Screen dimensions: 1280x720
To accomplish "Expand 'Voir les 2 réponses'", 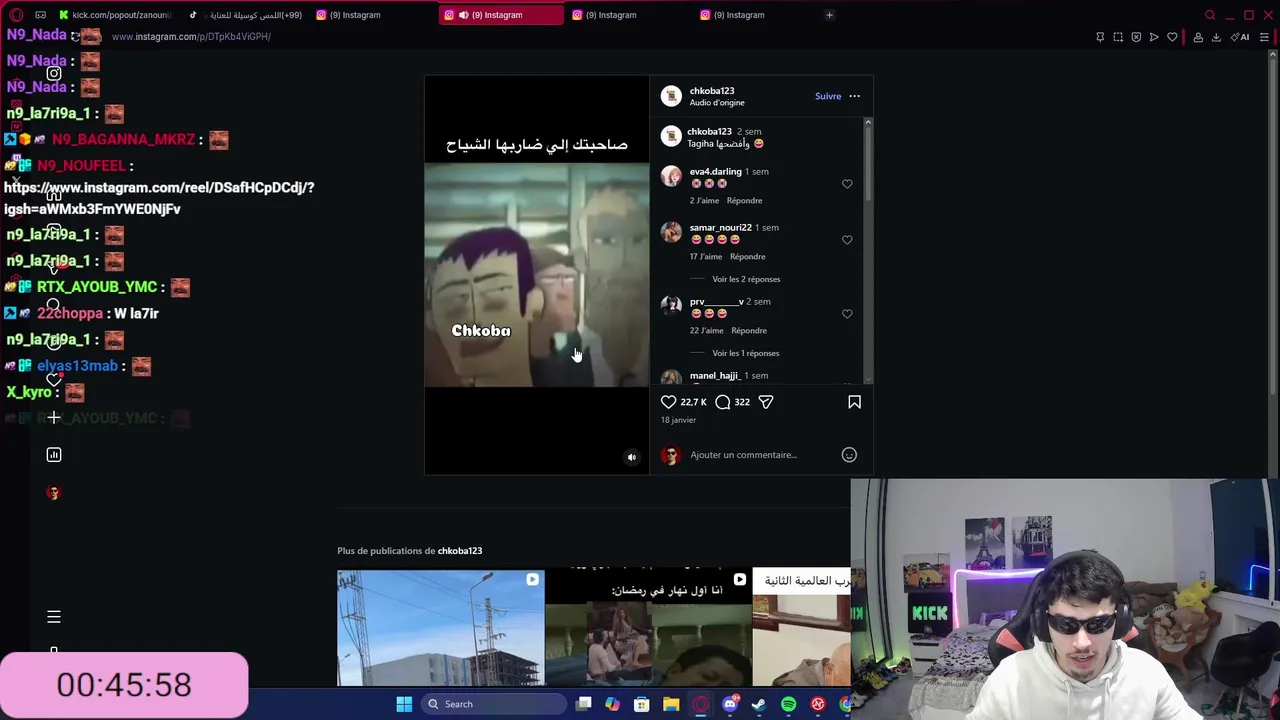I will pyautogui.click(x=746, y=279).
